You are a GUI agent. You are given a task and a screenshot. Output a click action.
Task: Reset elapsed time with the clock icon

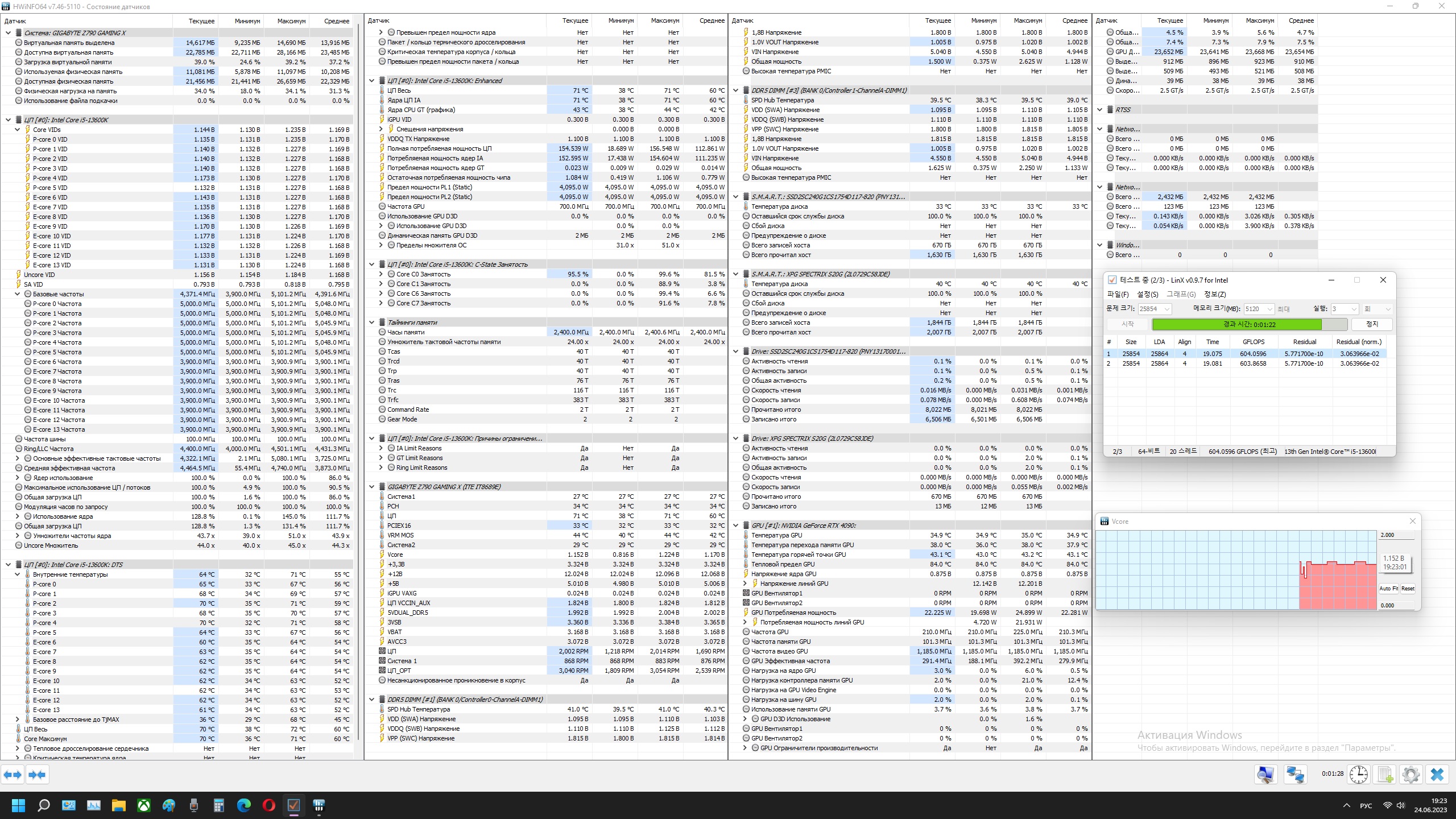coord(1358,775)
